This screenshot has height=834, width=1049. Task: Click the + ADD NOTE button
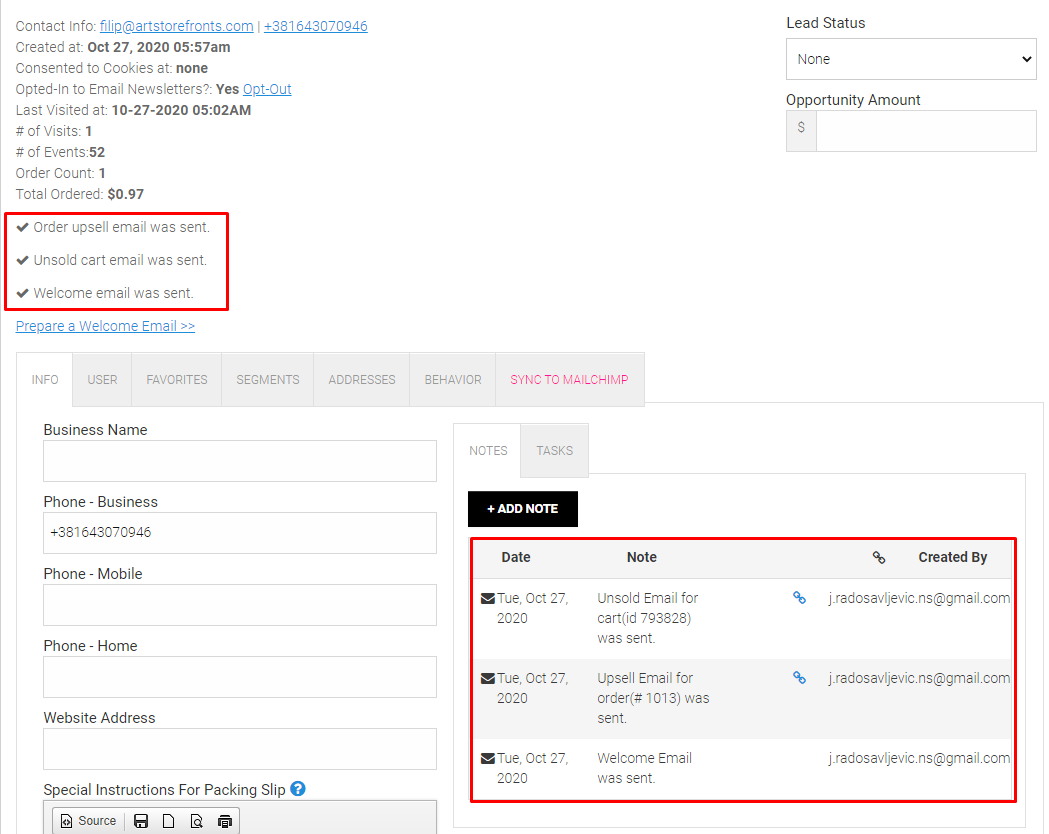[x=522, y=509]
